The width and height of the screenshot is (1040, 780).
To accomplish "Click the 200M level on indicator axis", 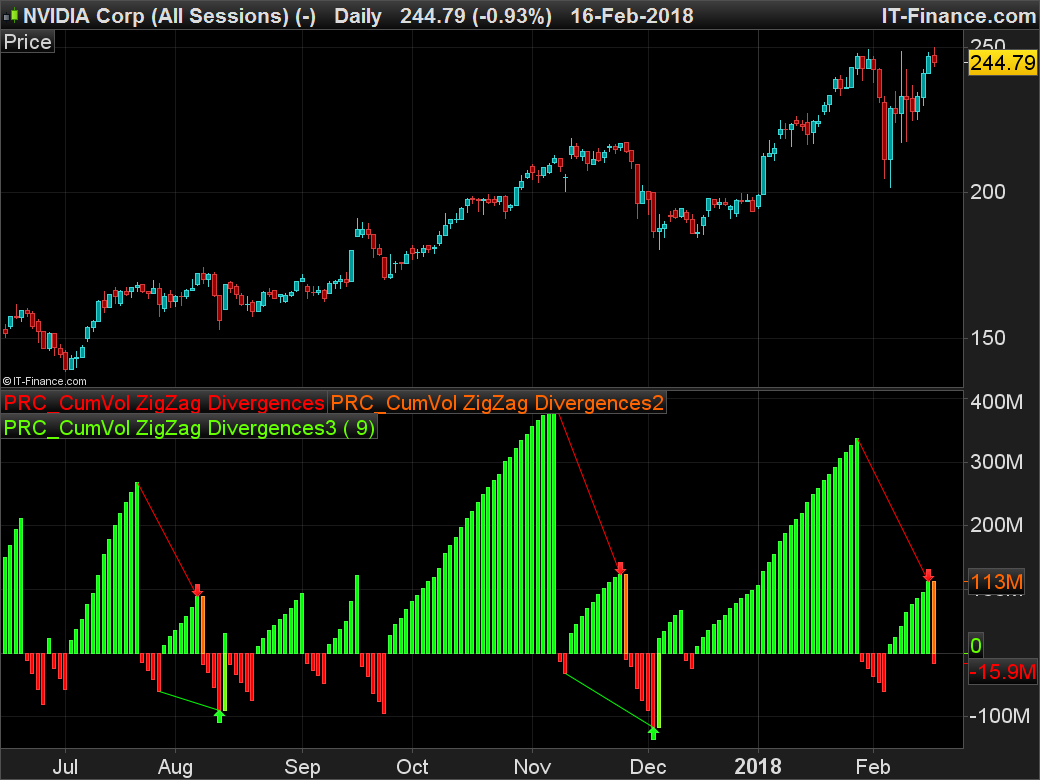I will coord(996,525).
